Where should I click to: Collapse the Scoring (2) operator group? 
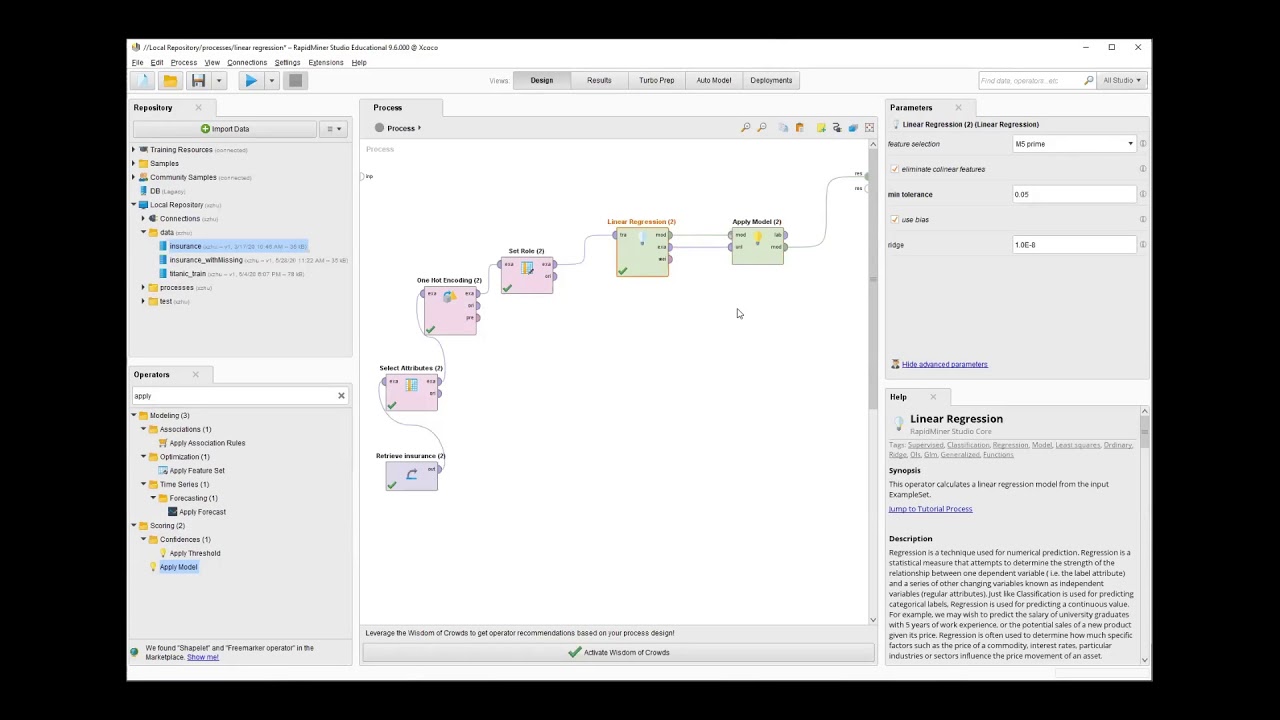(134, 526)
